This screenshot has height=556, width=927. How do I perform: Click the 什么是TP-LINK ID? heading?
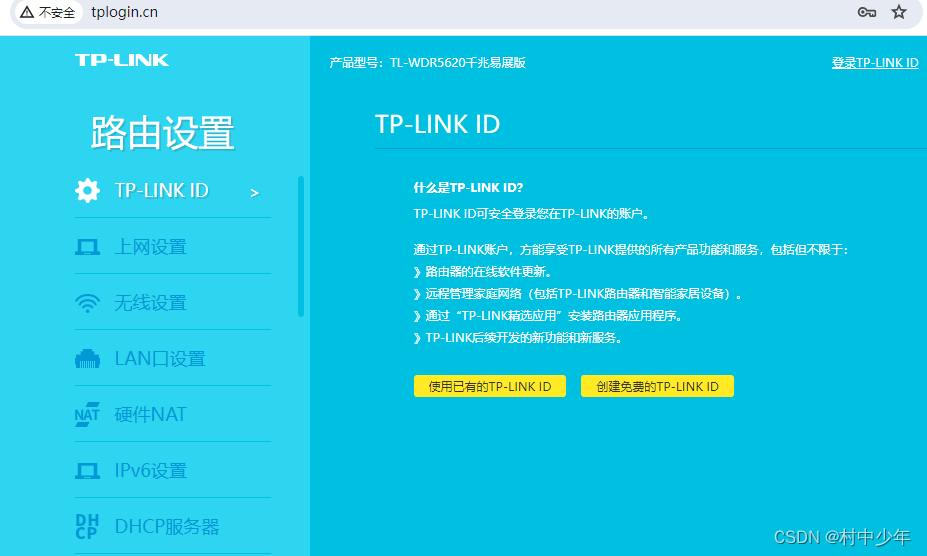click(468, 188)
